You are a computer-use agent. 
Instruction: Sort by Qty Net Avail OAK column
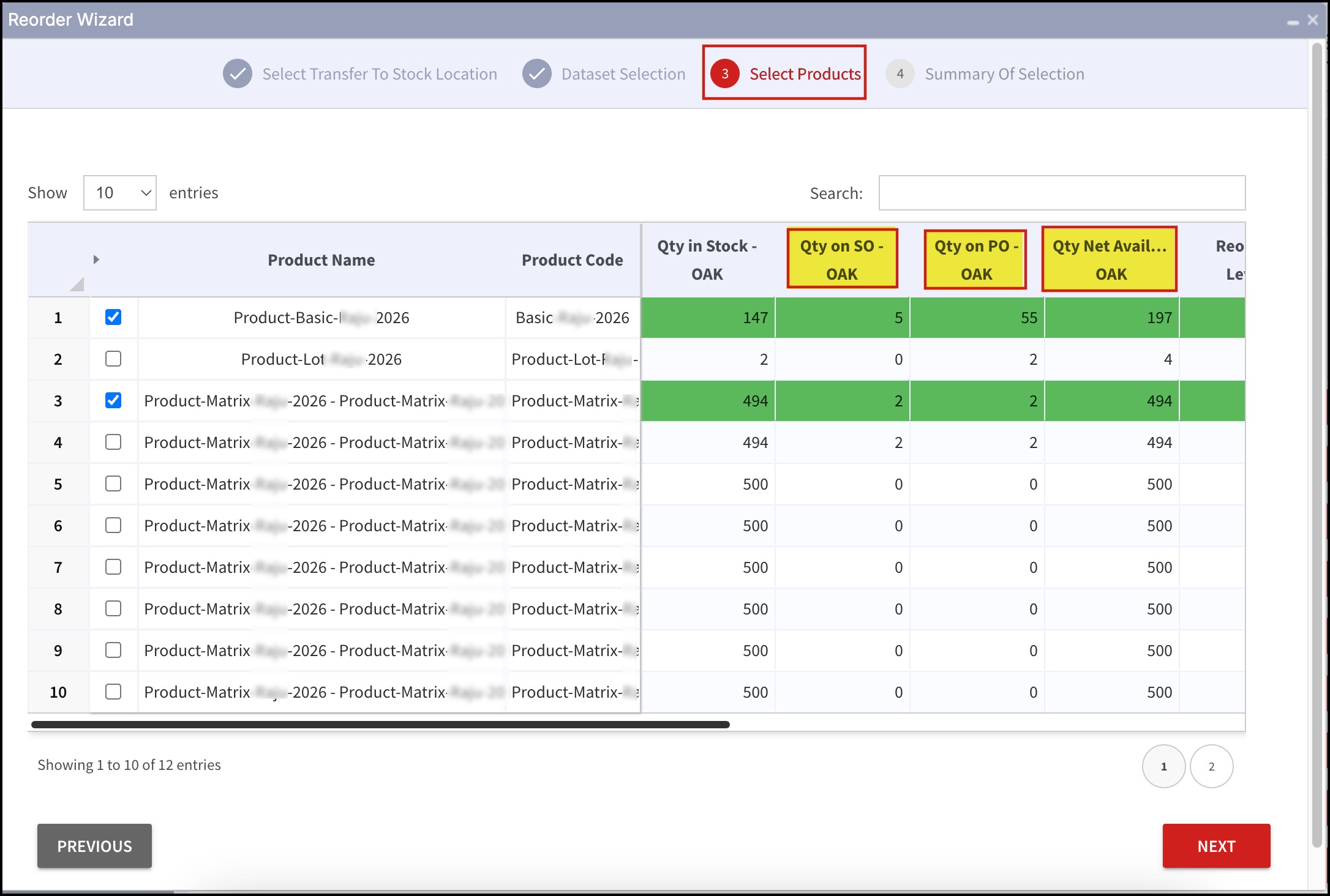(1110, 259)
